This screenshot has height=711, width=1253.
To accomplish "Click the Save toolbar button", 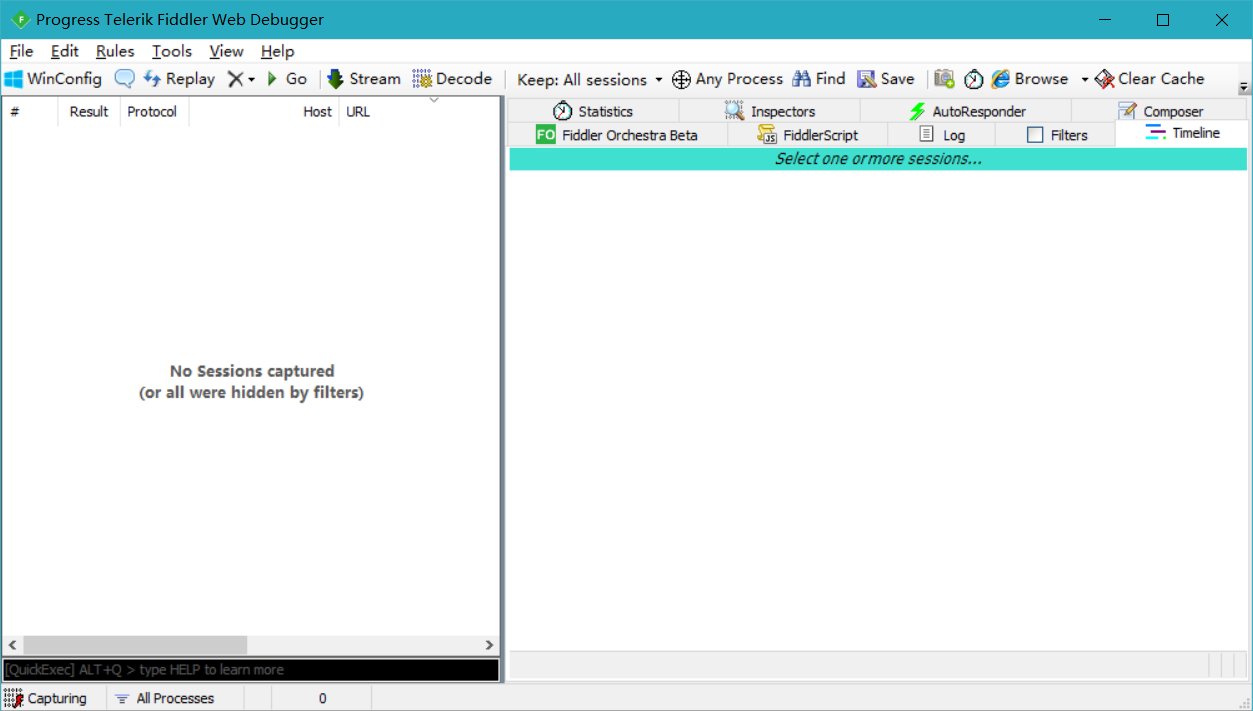I will 886,79.
